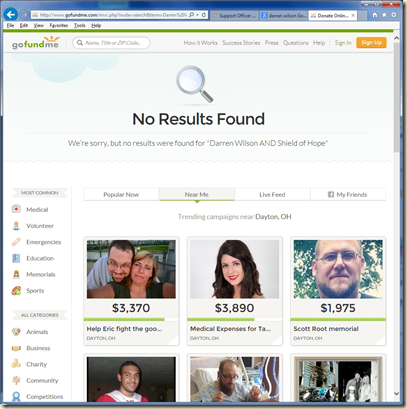The image size is (407, 409).
Task: Click the Help Eric fight the goo... title
Action: point(124,329)
